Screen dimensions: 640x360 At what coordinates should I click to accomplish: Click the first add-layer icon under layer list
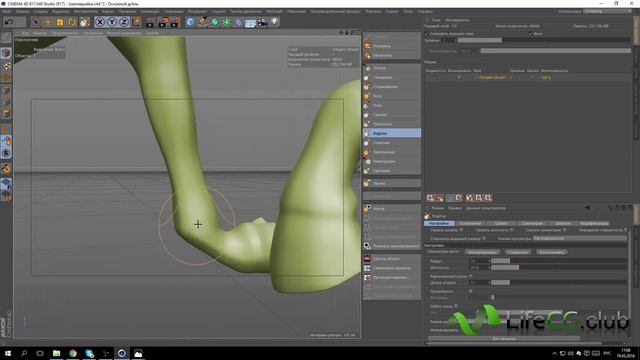(430, 198)
